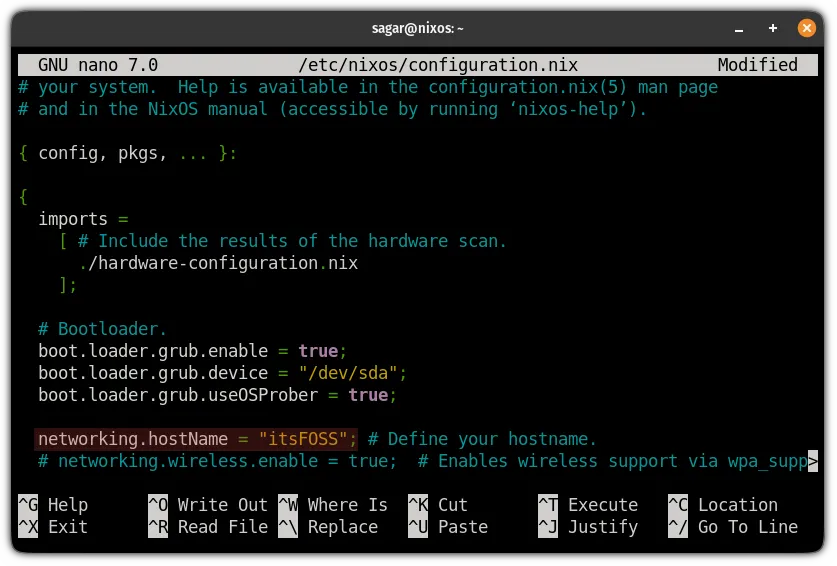Click the ^/ Go To Line shortcut

[733, 527]
